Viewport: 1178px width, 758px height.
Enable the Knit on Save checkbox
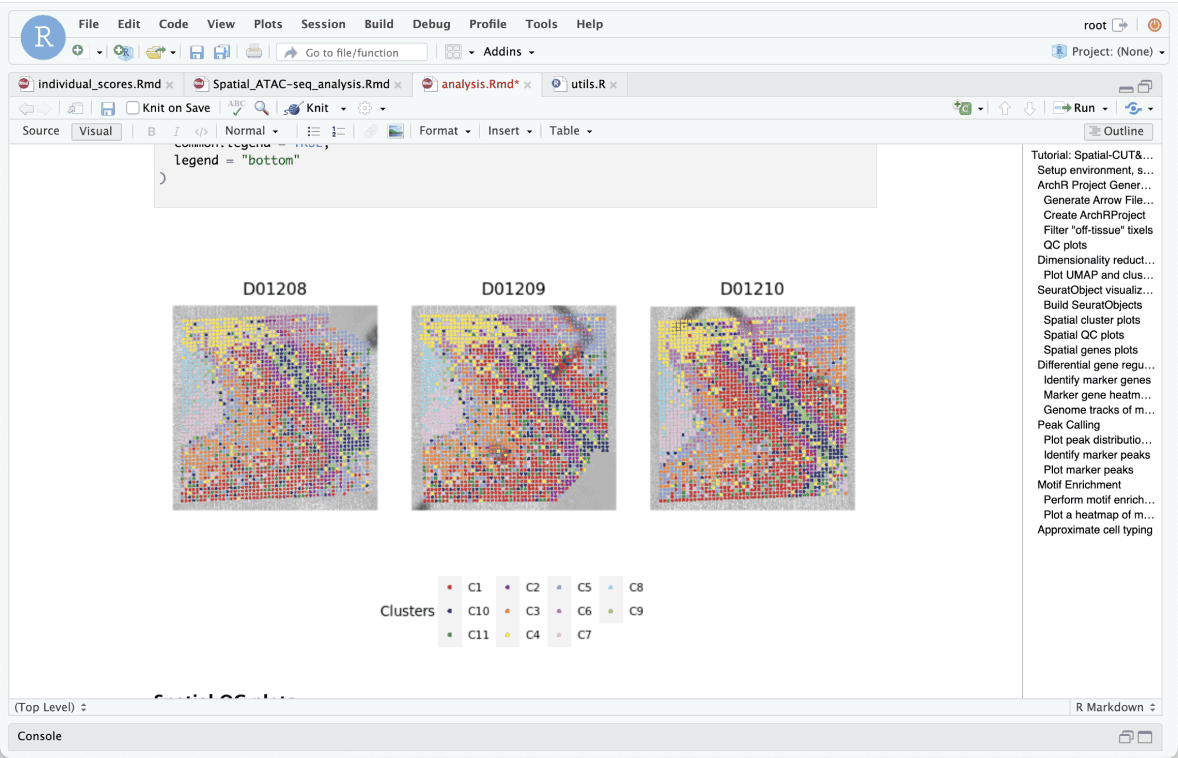[x=133, y=108]
